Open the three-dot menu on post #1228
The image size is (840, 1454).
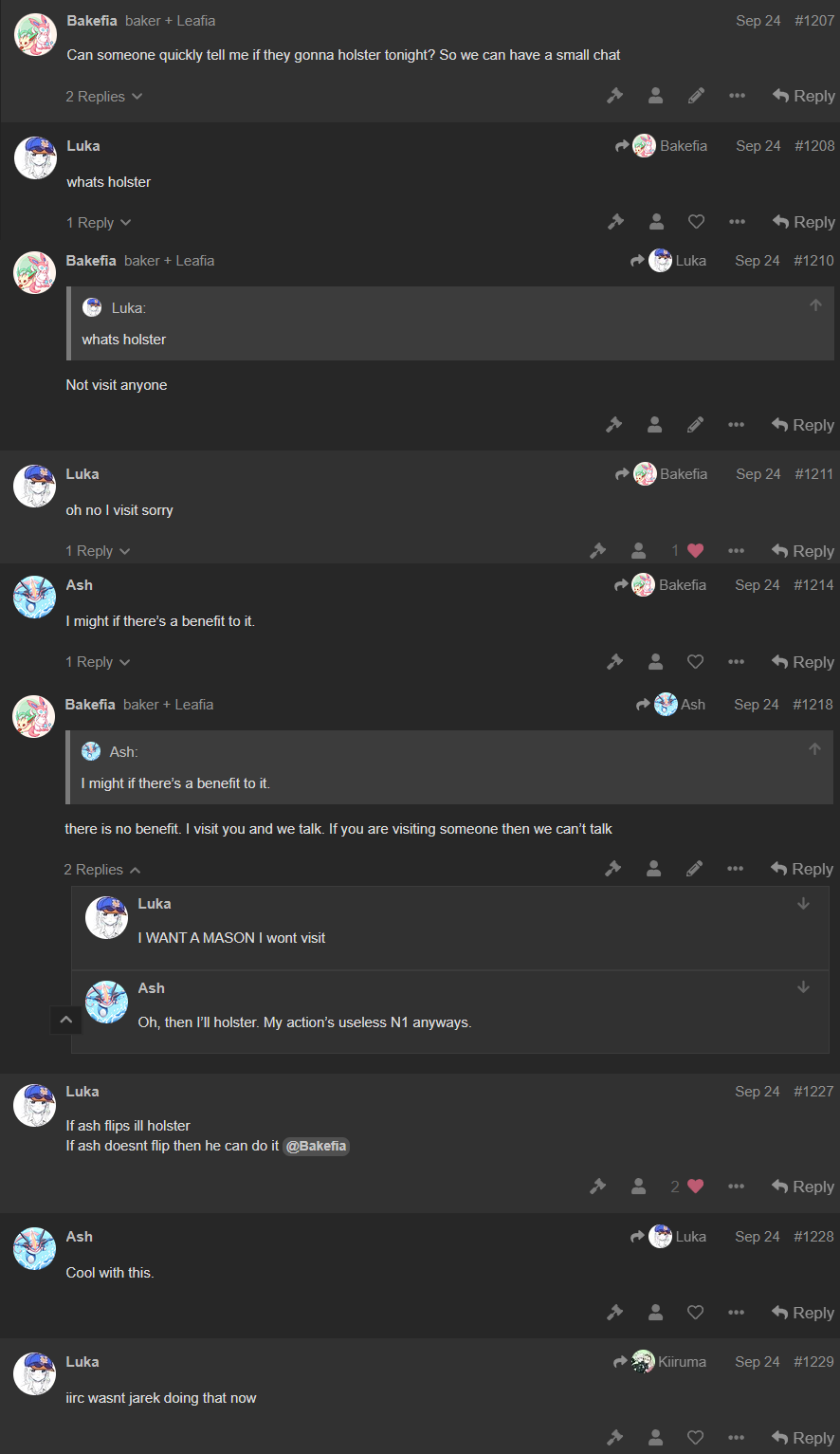point(736,1313)
